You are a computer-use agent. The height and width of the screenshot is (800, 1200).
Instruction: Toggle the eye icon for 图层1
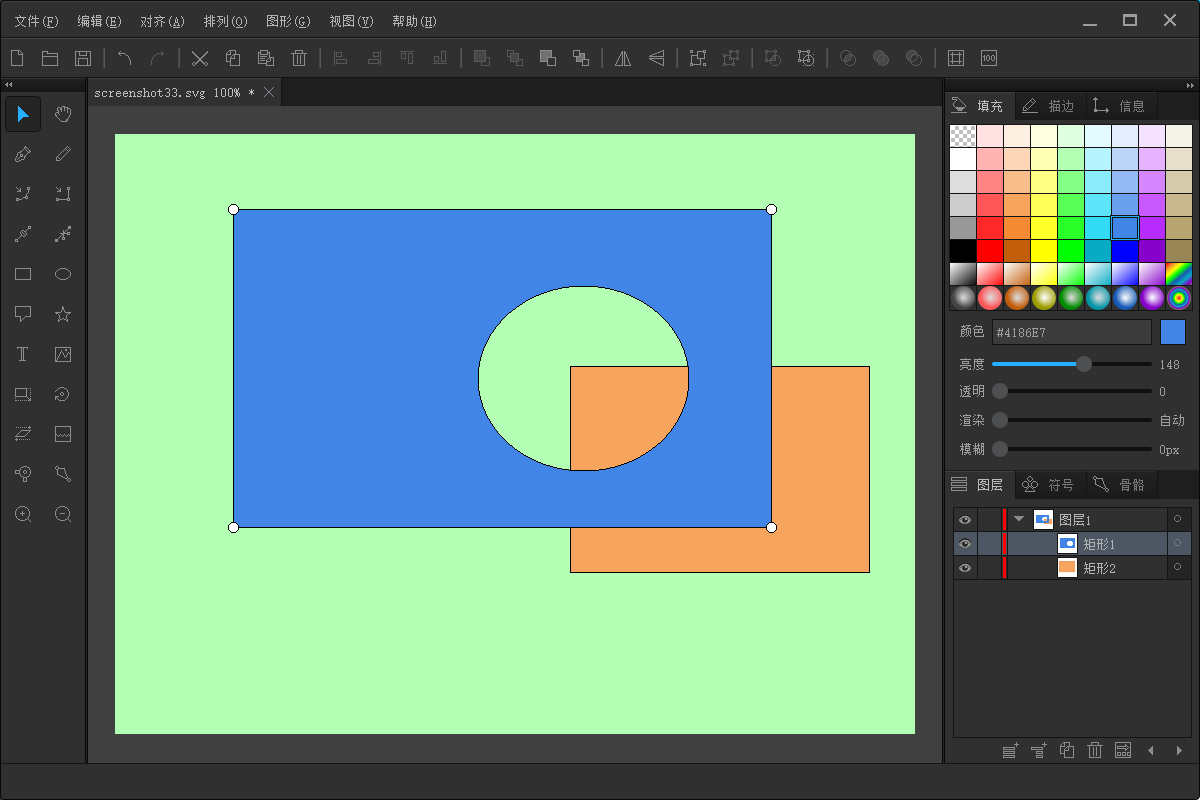click(964, 520)
